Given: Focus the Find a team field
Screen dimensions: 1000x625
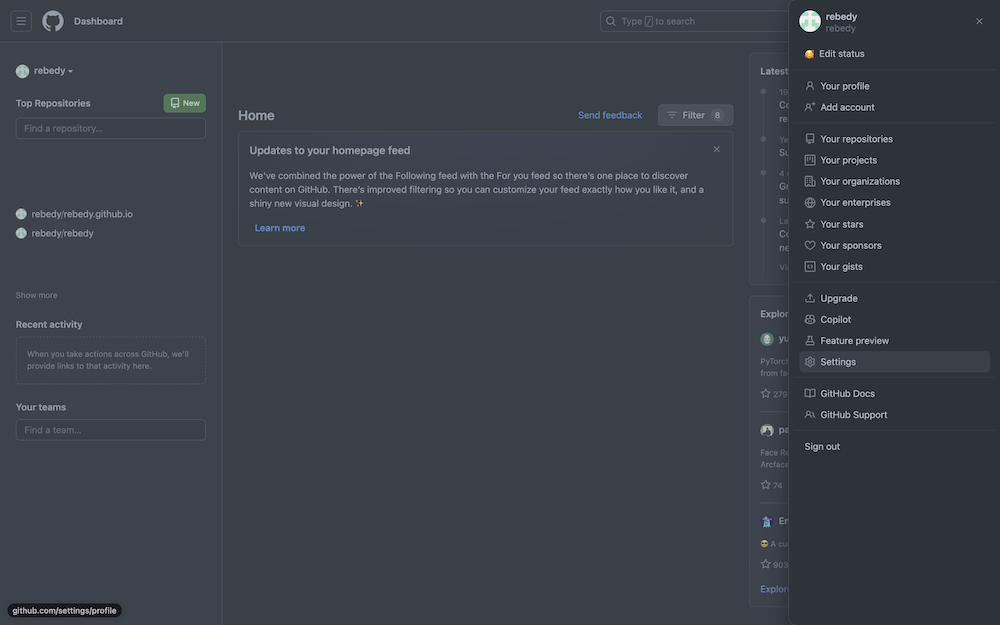Looking at the screenshot, I should click(111, 430).
